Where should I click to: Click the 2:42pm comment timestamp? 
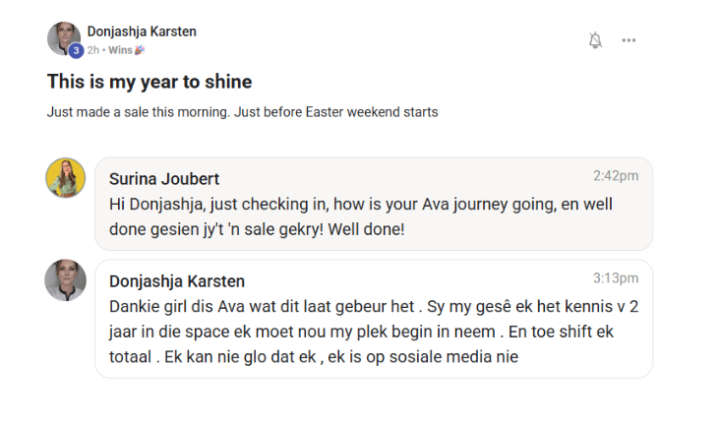point(615,176)
